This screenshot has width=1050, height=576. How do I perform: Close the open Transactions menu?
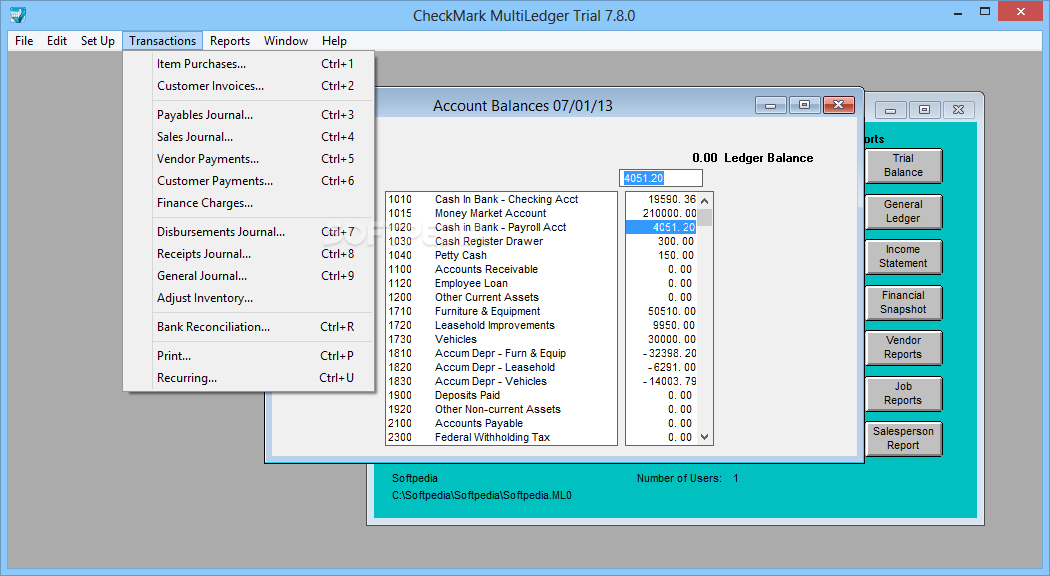point(163,41)
